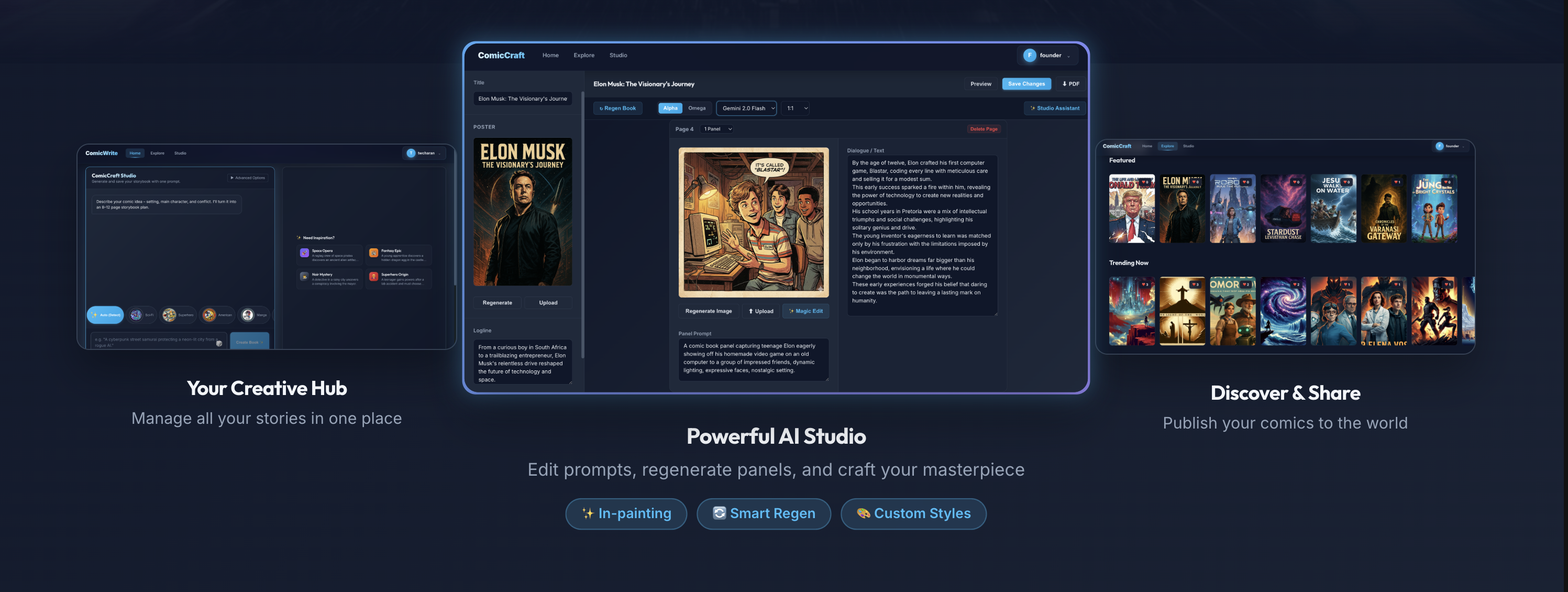Select the Sci-Fi style chip
Image resolution: width=1568 pixels, height=592 pixels.
(142, 315)
